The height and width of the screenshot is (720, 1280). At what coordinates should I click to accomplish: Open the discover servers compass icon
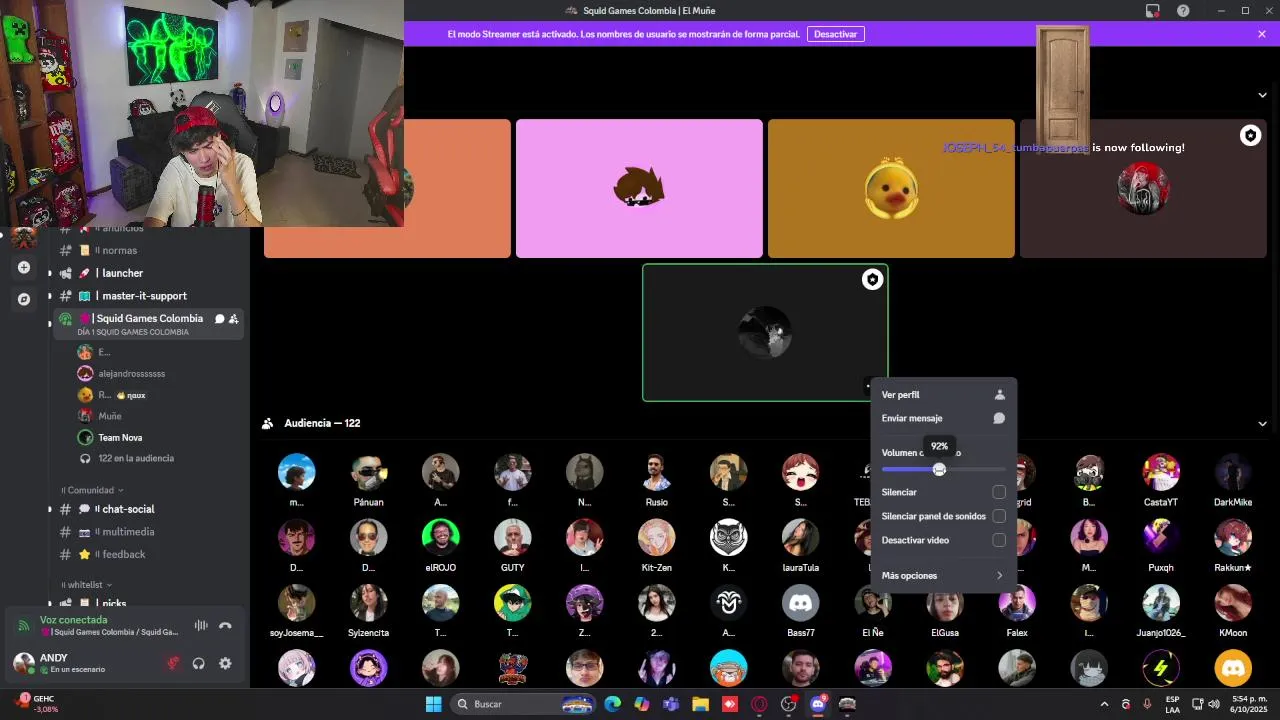point(24,299)
